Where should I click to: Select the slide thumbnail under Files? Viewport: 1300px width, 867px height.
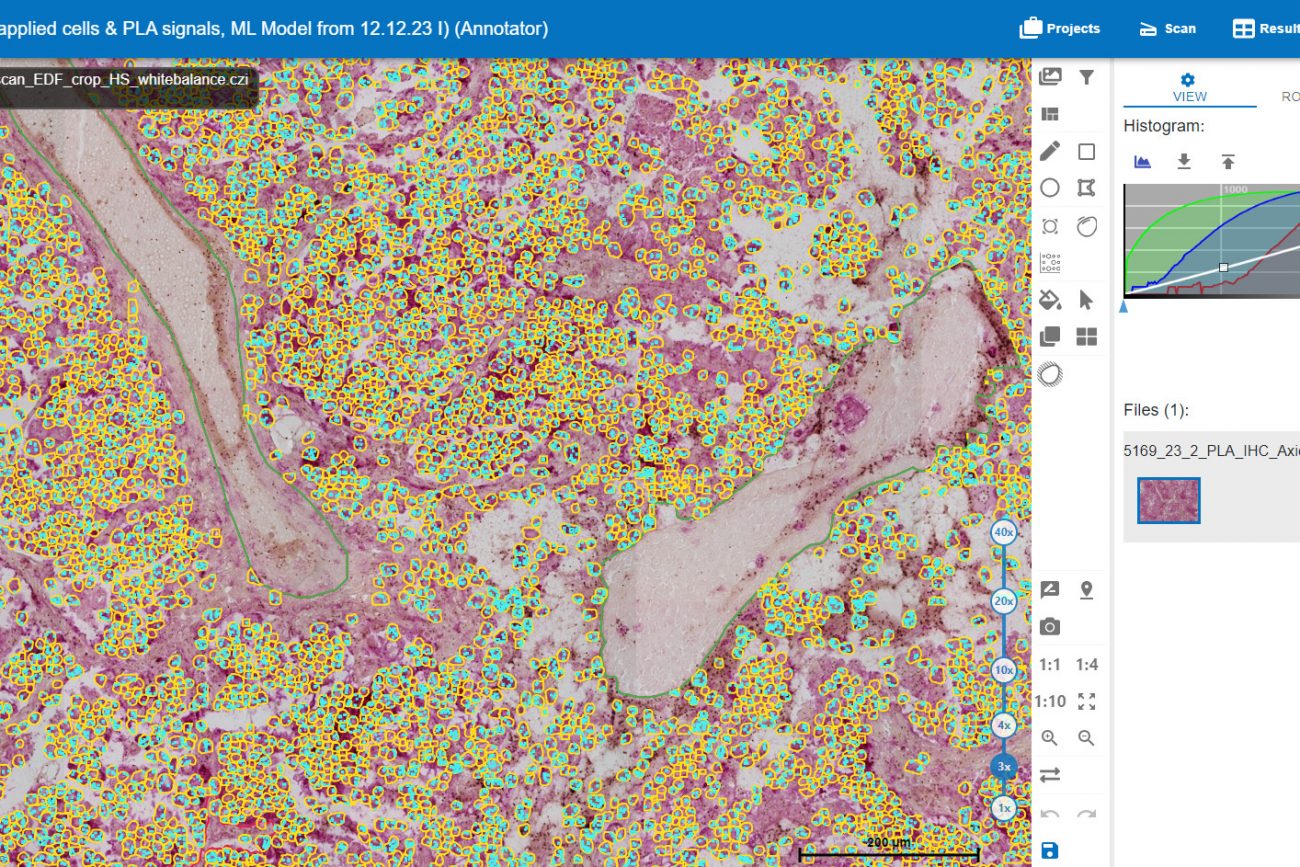tap(1168, 500)
